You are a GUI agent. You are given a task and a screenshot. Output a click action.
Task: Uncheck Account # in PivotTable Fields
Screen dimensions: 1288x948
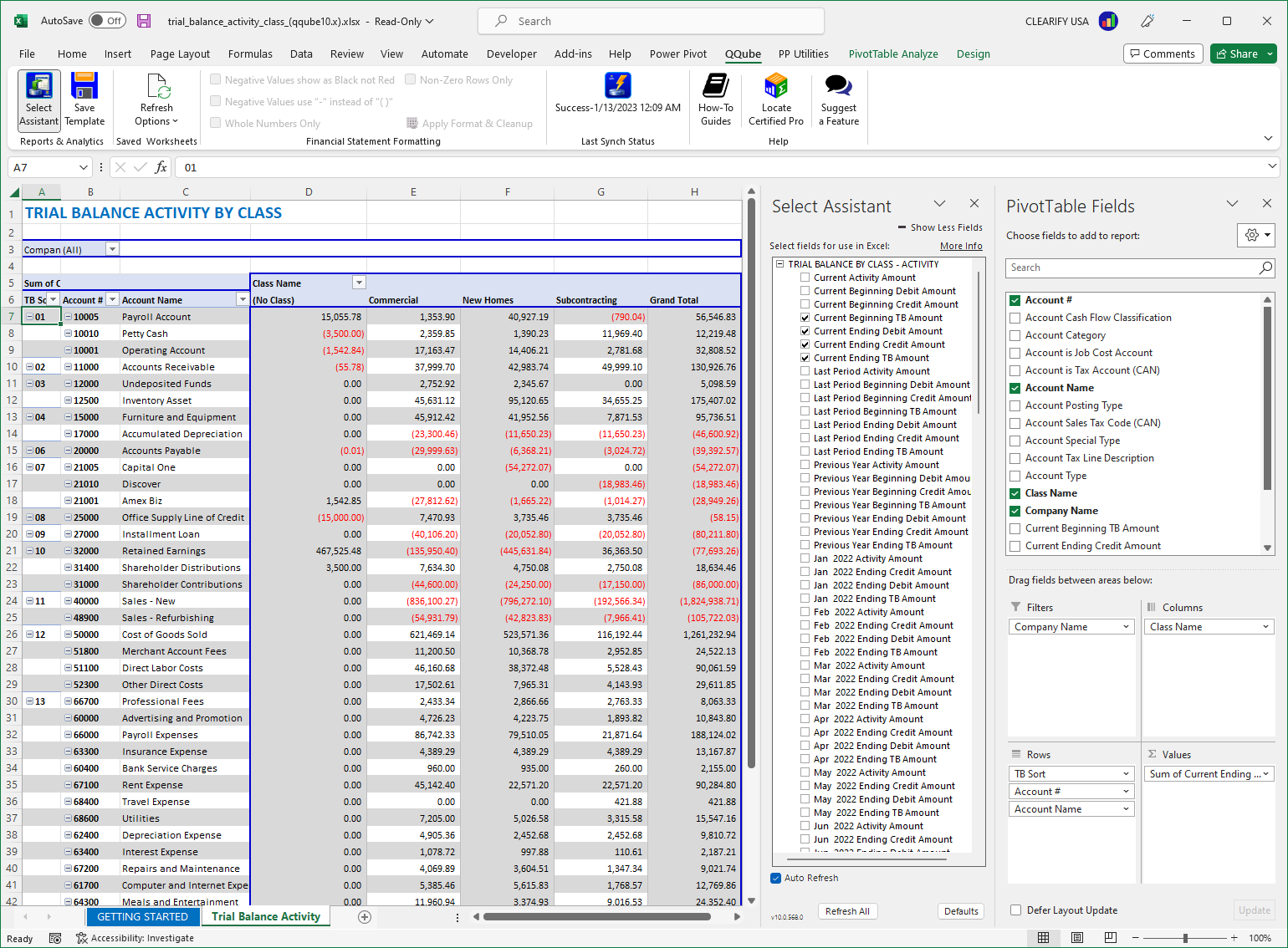pos(1015,300)
